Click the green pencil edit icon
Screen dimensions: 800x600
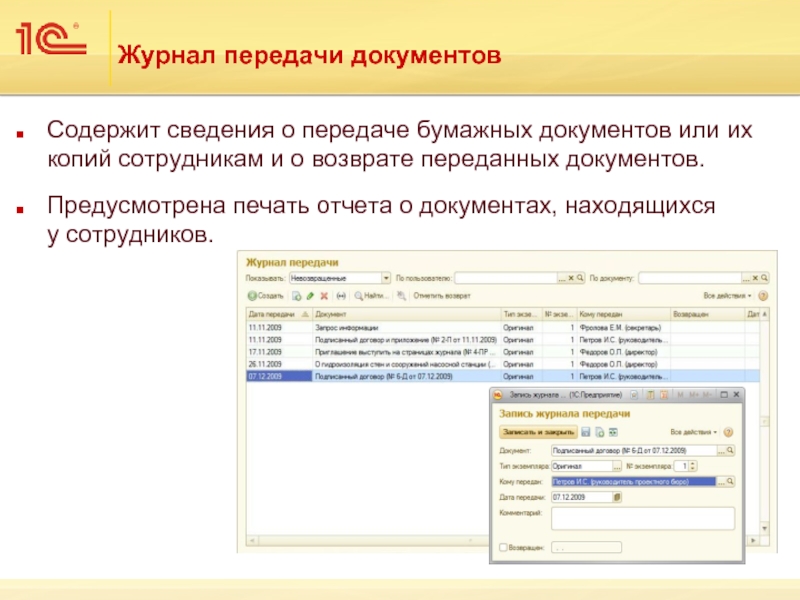[310, 296]
